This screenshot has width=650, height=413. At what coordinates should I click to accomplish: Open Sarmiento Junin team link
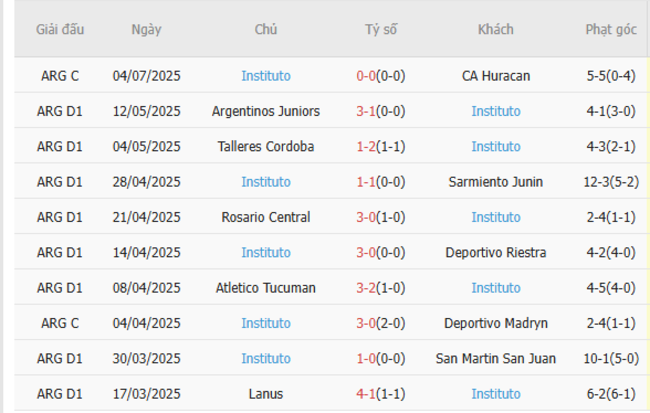click(496, 182)
